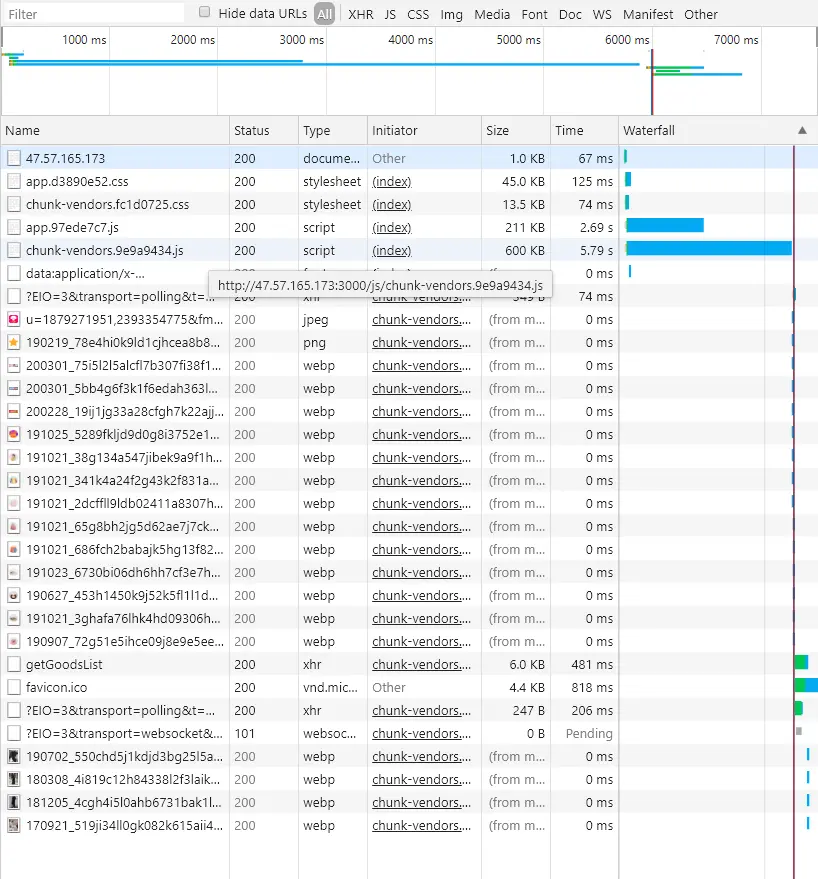Toggle the Waterfall column sort arrow
This screenshot has height=879, width=818.
point(802,130)
